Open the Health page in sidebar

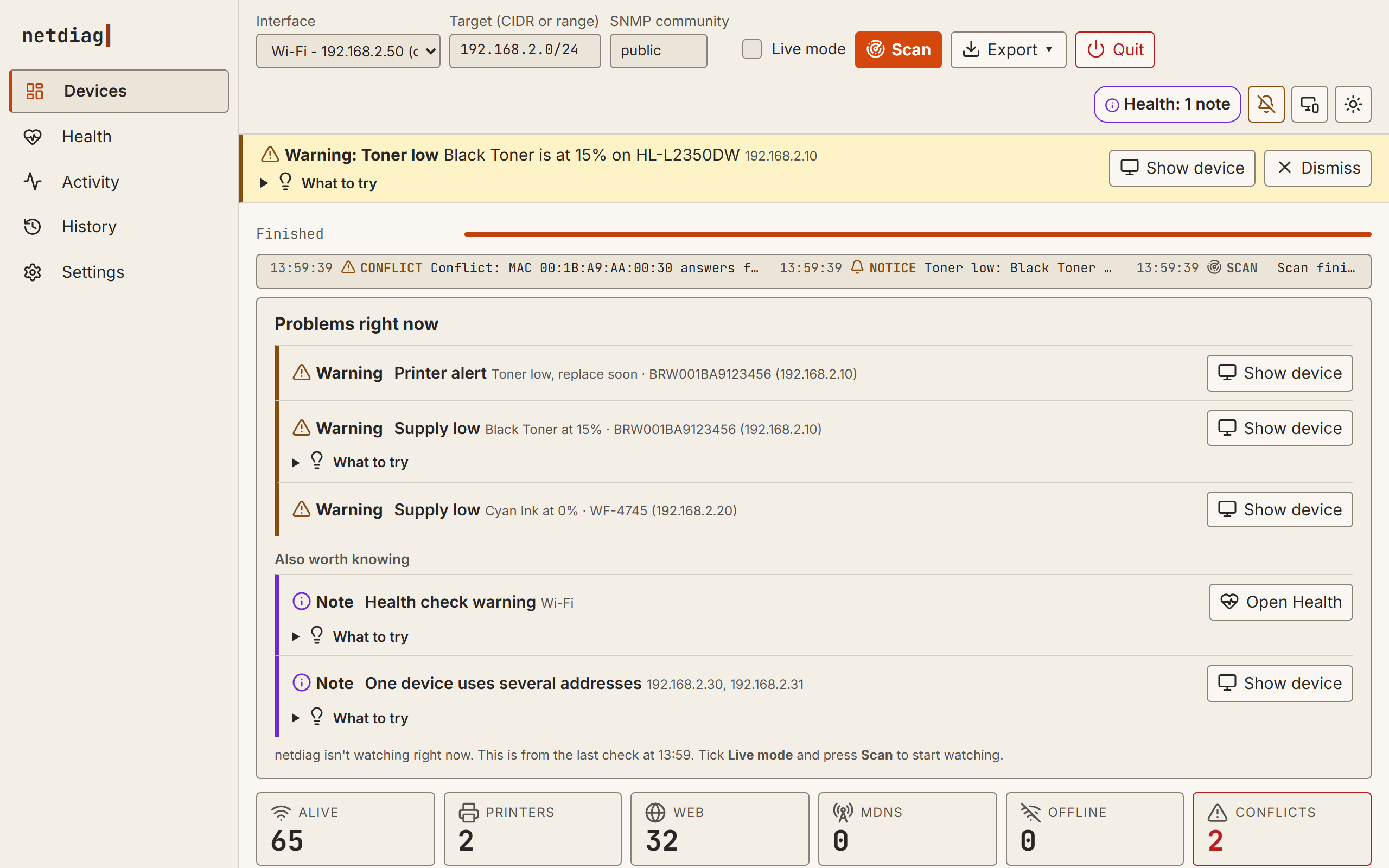[x=119, y=137]
